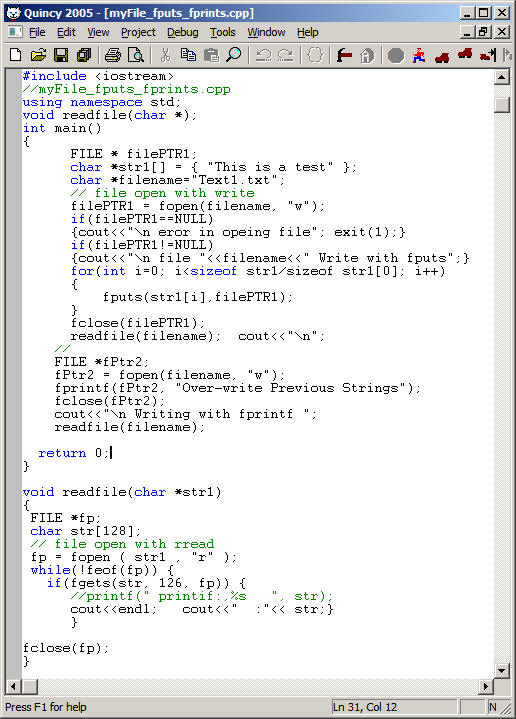Save the file with the floppy disk icon
The height and width of the screenshot is (719, 516).
pos(61,55)
